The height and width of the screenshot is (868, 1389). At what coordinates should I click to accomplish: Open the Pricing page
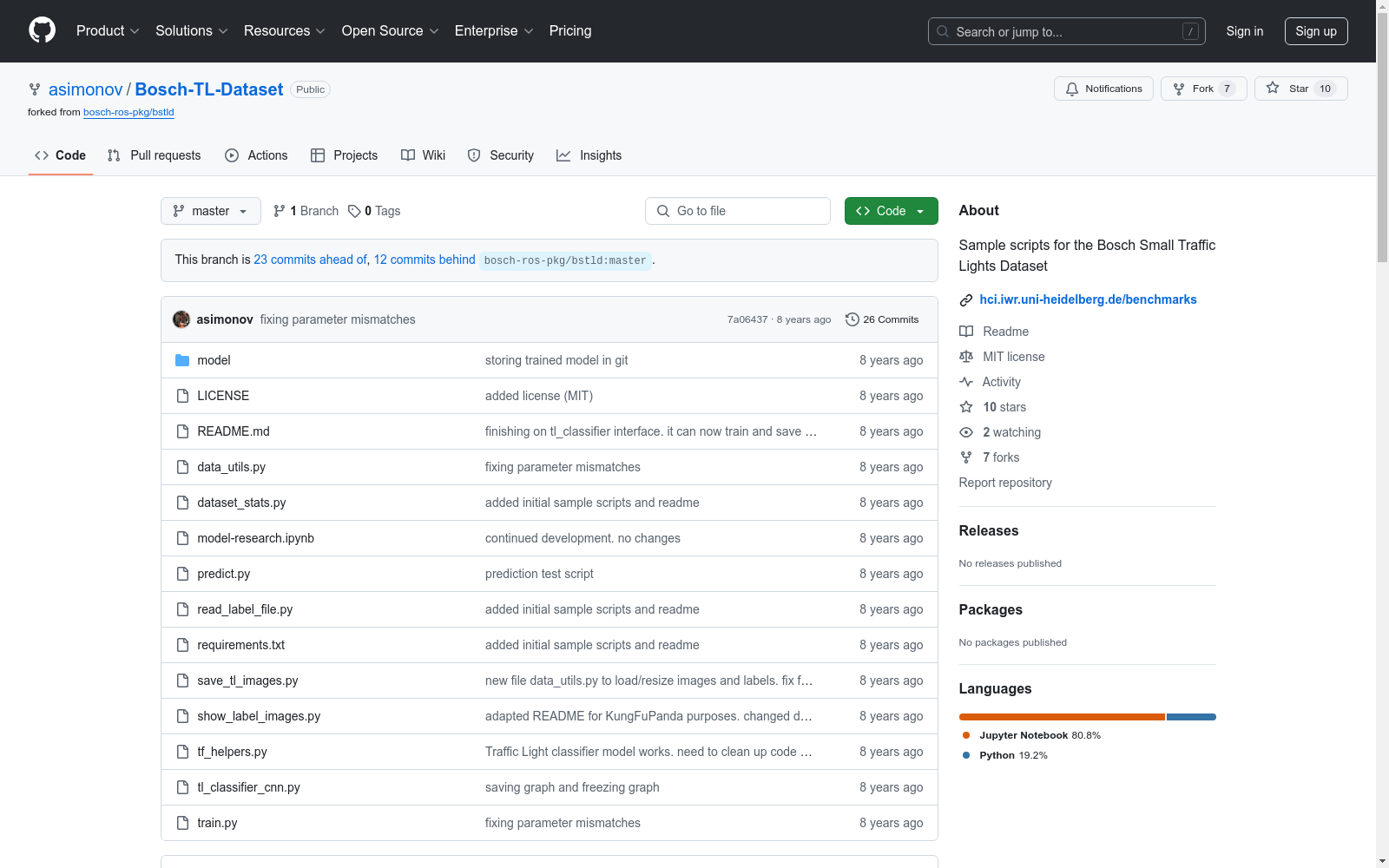pyautogui.click(x=570, y=30)
